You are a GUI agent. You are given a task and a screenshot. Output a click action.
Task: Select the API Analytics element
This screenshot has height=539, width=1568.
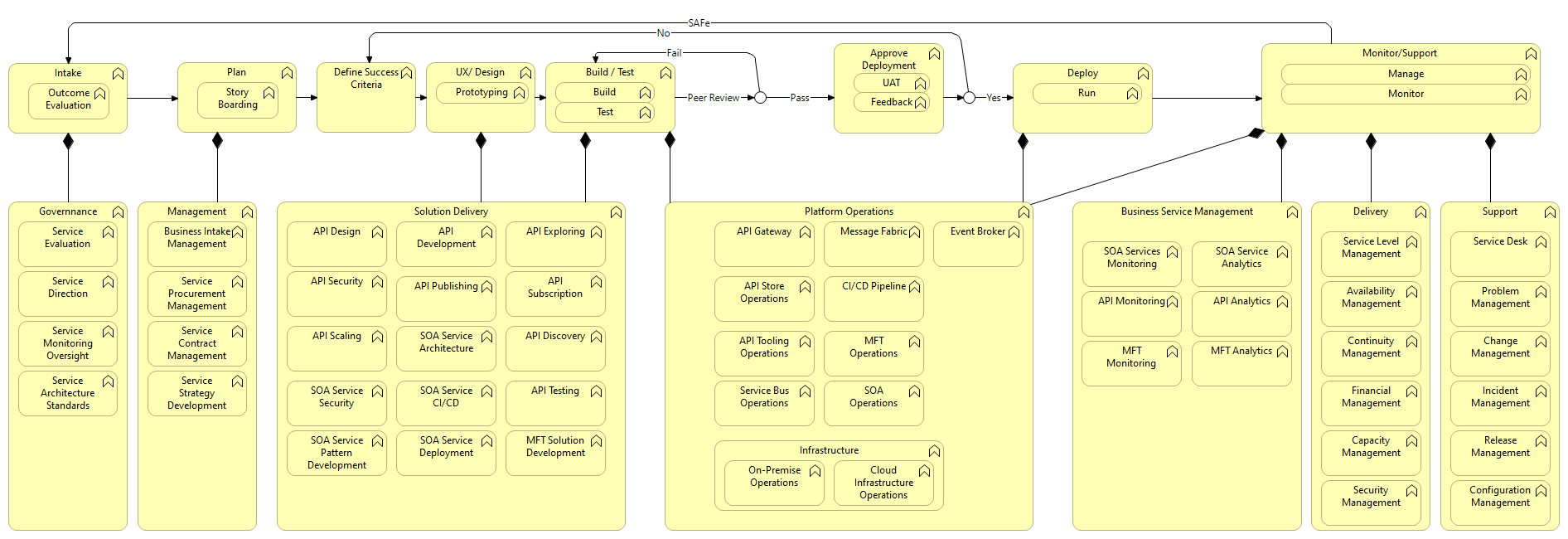click(x=1241, y=314)
